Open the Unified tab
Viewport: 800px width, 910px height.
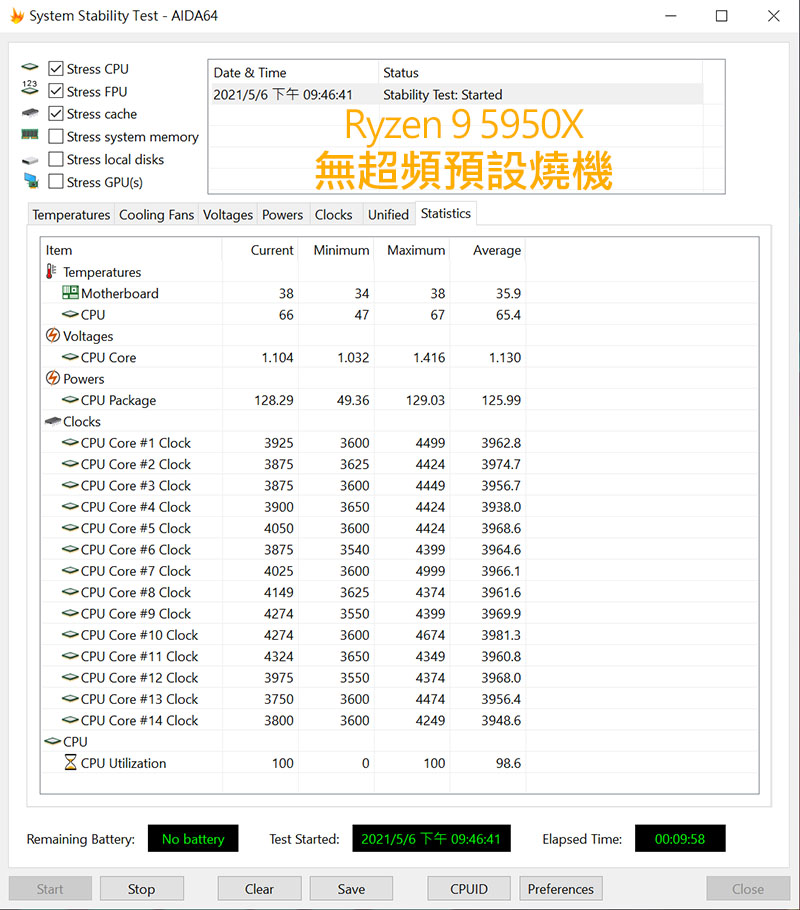coord(388,215)
